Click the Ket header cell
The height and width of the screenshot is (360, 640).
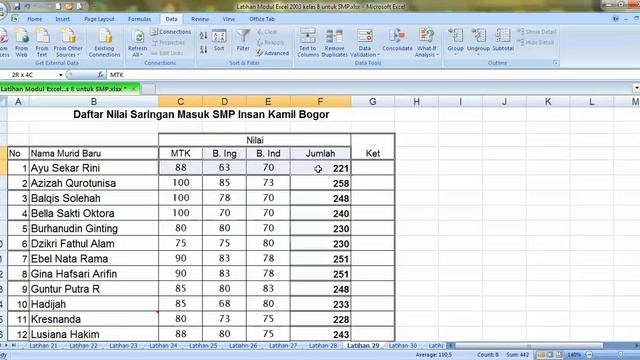373,153
